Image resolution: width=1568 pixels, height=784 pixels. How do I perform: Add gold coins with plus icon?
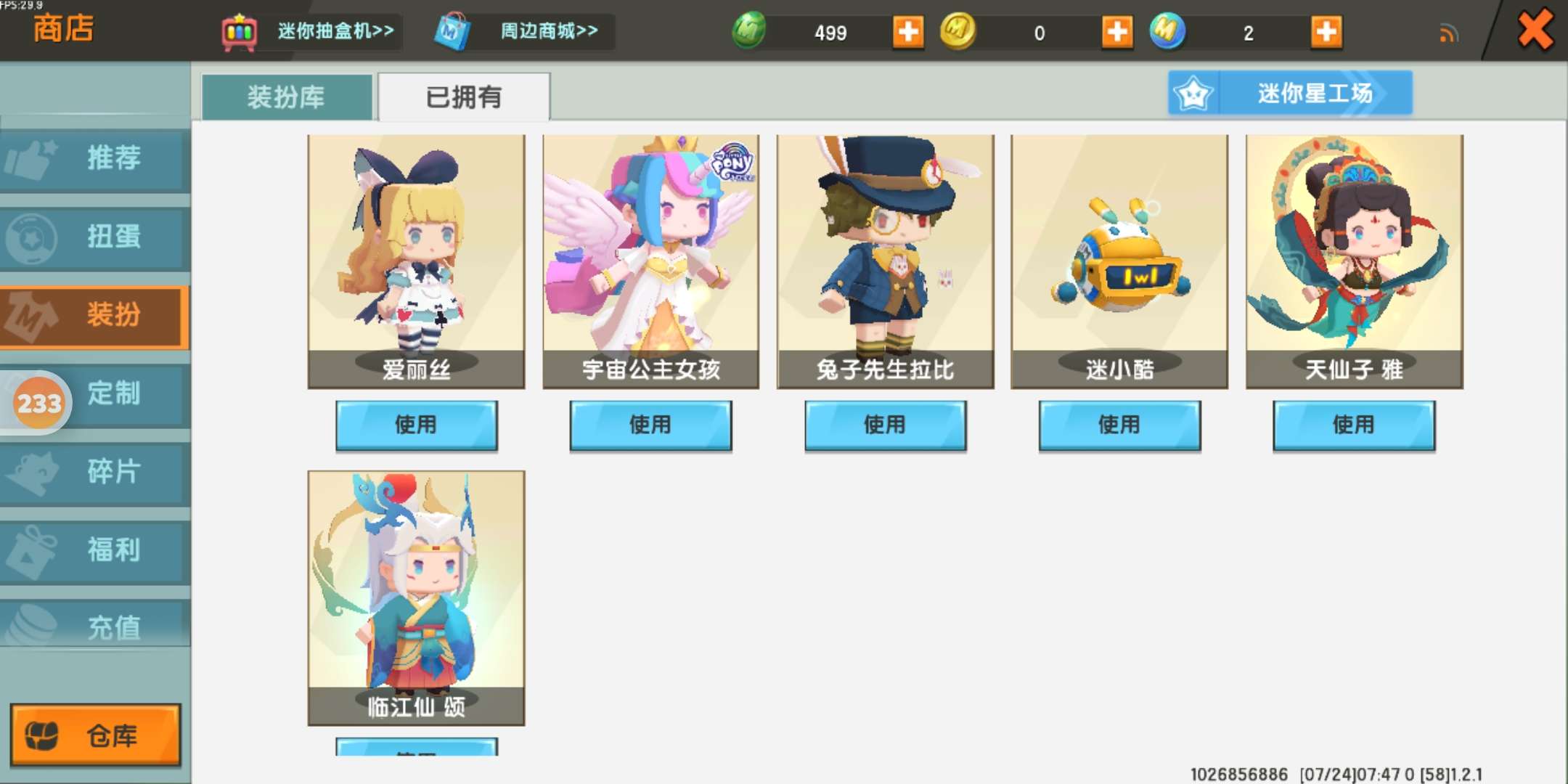pyautogui.click(x=1117, y=32)
